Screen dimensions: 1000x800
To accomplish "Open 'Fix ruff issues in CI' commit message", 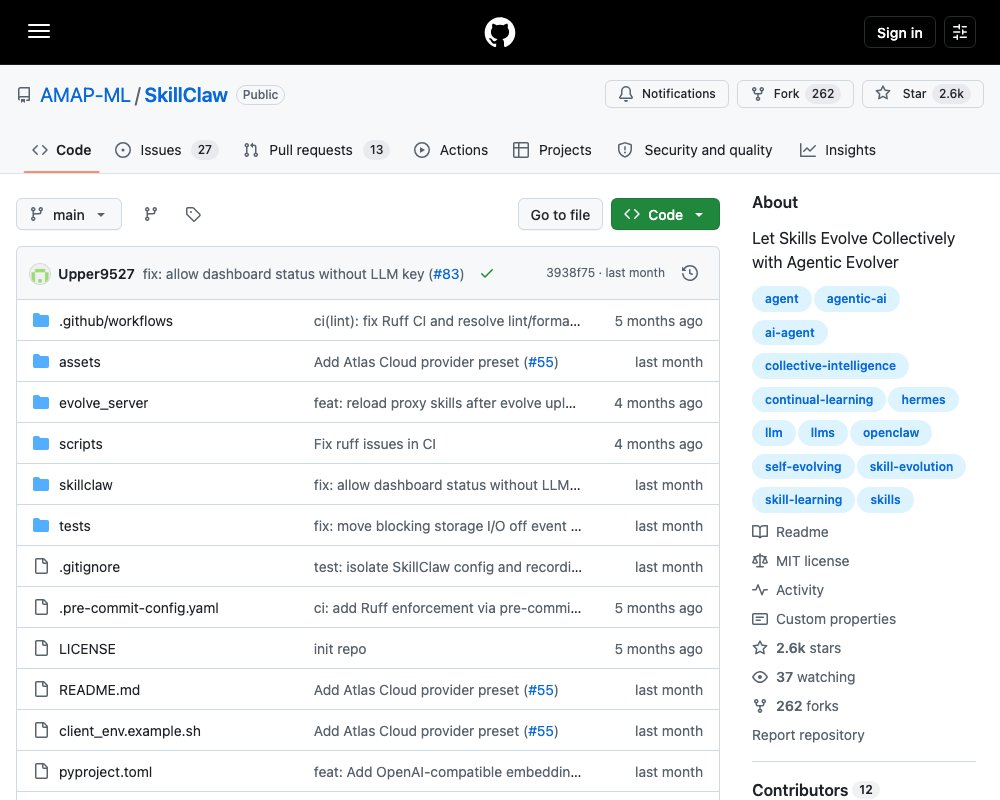I will [x=374, y=444].
